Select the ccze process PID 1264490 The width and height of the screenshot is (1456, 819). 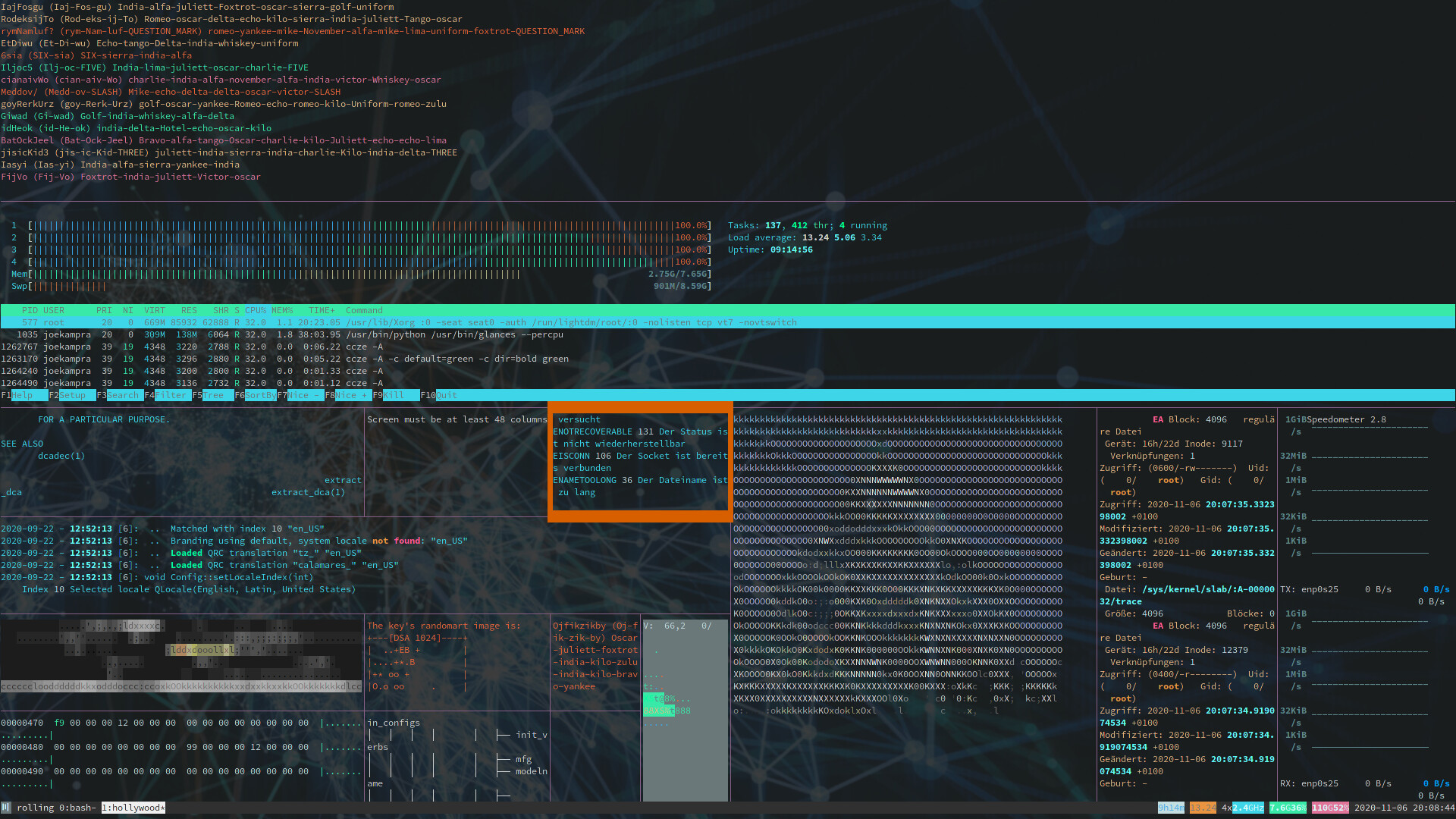pyautogui.click(x=728, y=383)
